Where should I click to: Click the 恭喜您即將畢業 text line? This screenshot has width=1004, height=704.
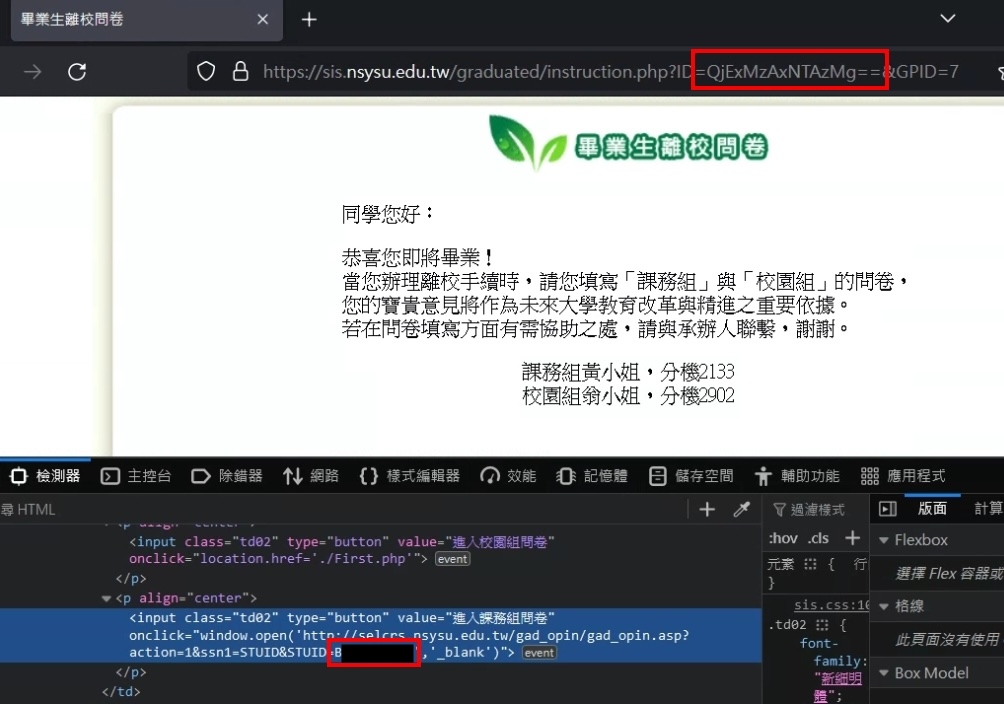pos(418,258)
